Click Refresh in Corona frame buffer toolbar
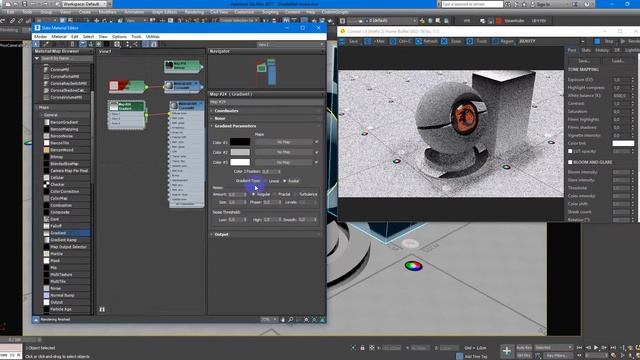640x360 pixels. pos(427,41)
